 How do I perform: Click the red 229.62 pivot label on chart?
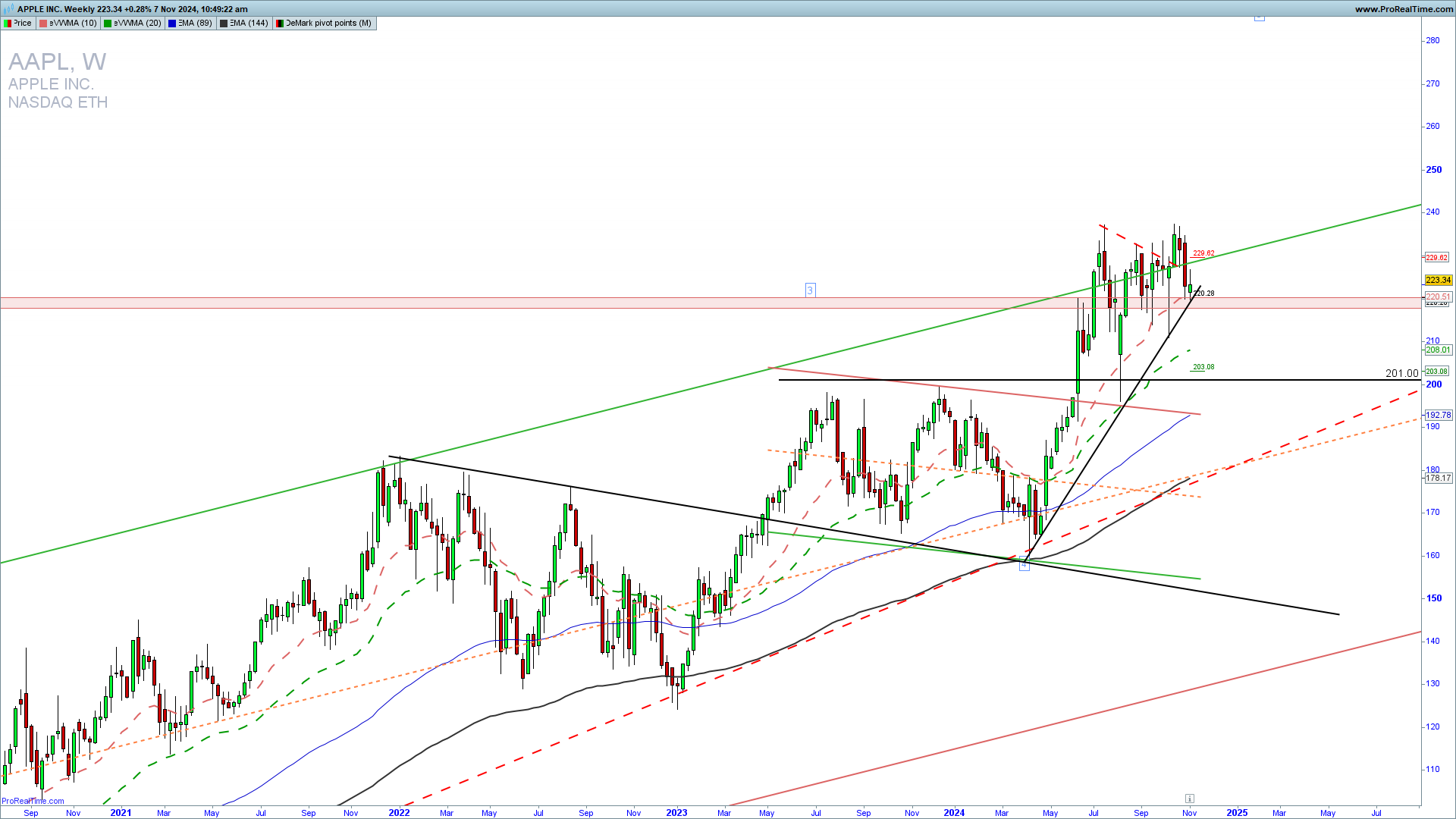point(1203,253)
